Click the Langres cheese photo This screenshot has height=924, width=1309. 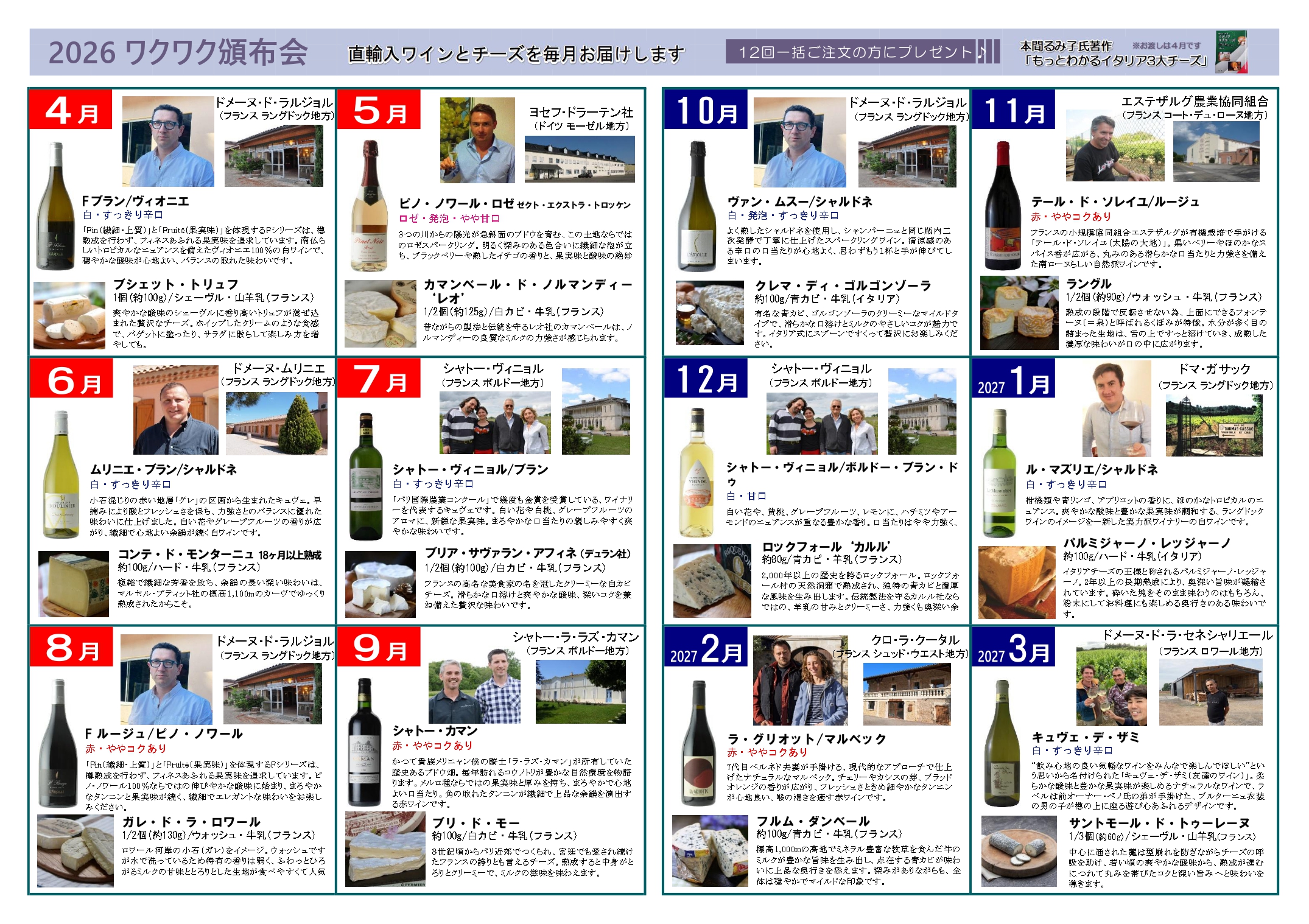tap(1019, 313)
